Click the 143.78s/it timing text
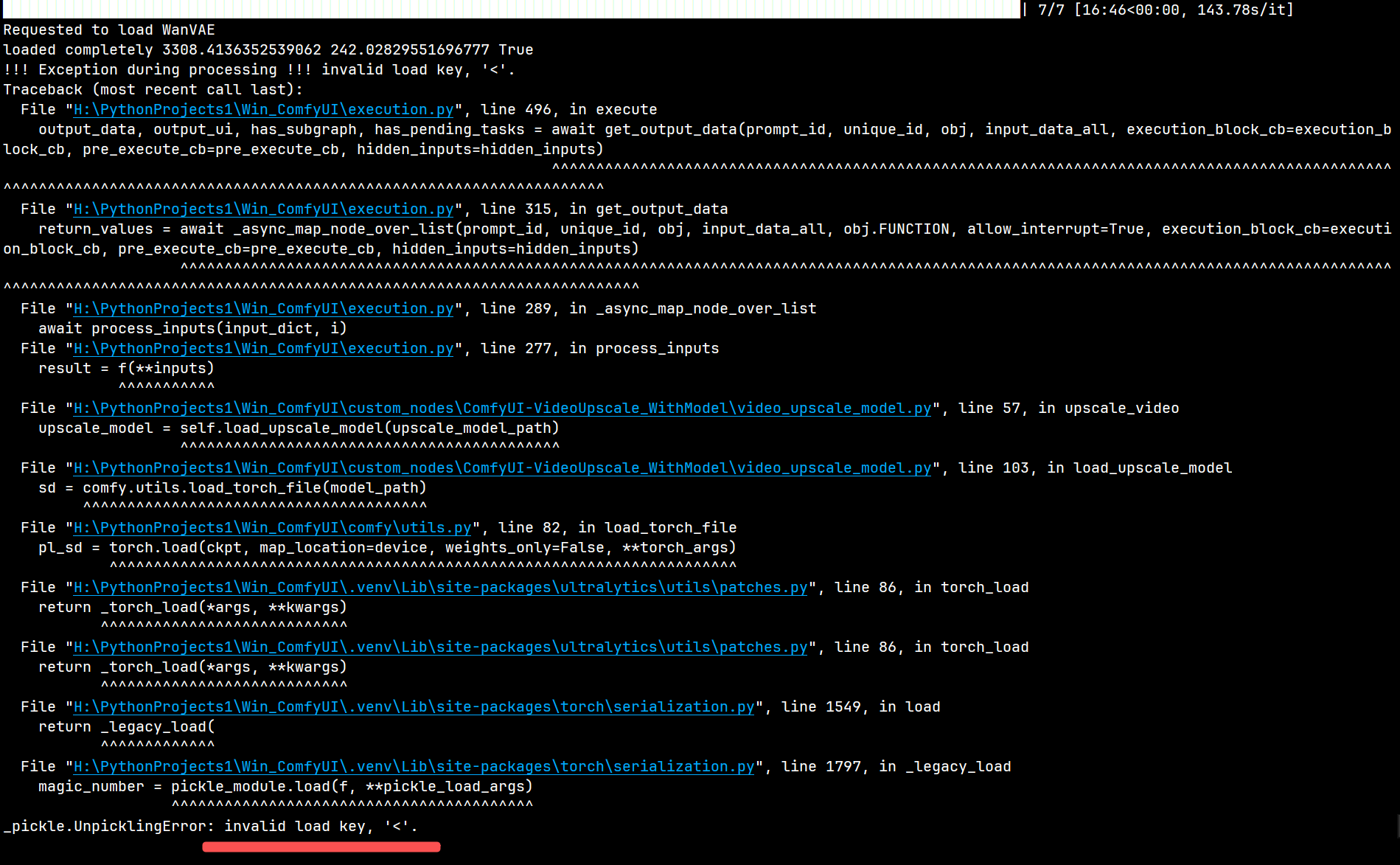The height and width of the screenshot is (865, 1400). pos(1244,10)
